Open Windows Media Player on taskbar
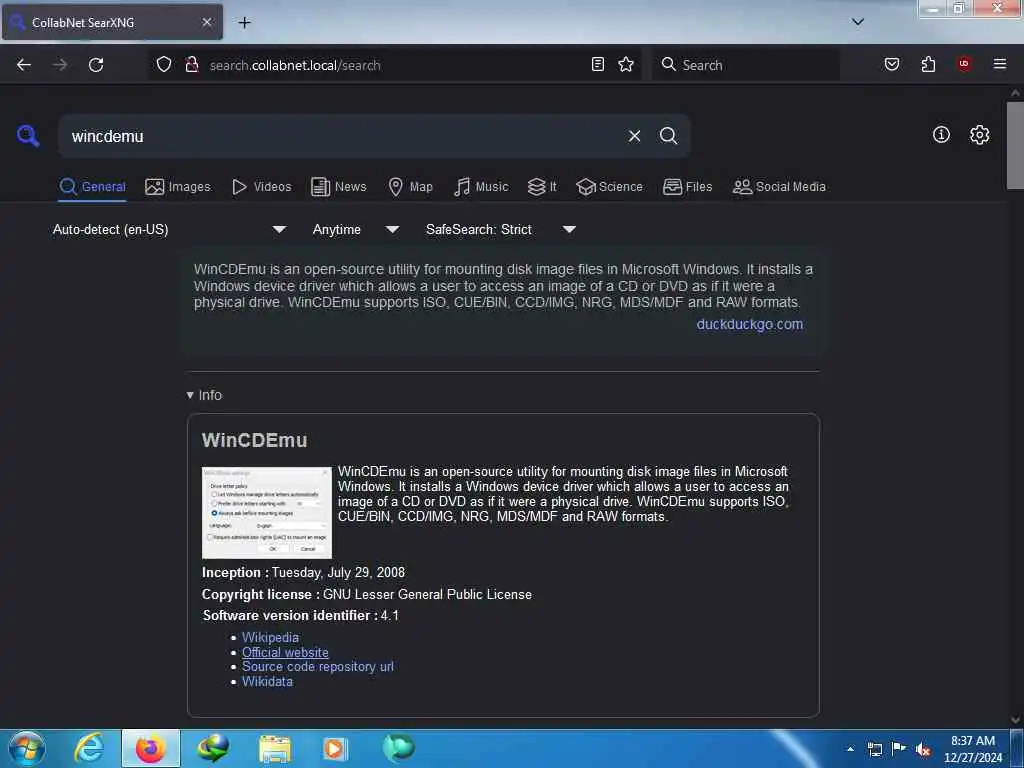 (335, 748)
